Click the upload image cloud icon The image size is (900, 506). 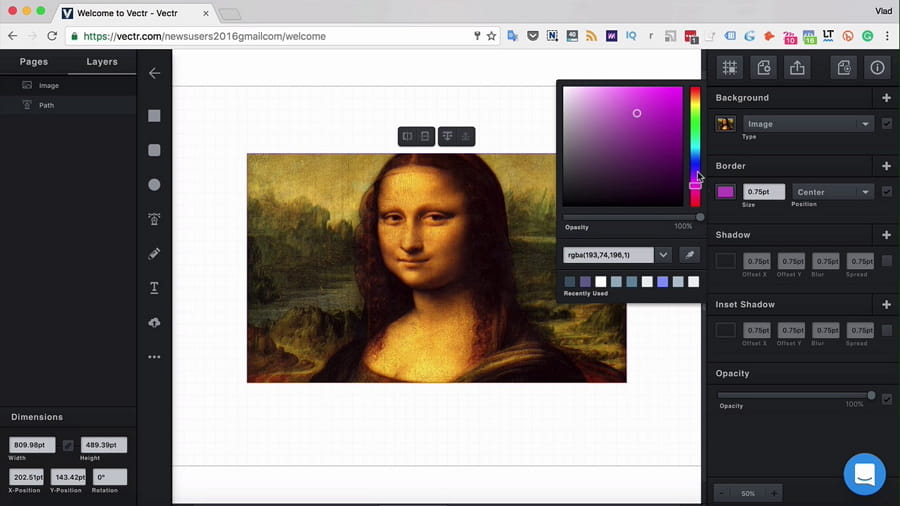(154, 323)
